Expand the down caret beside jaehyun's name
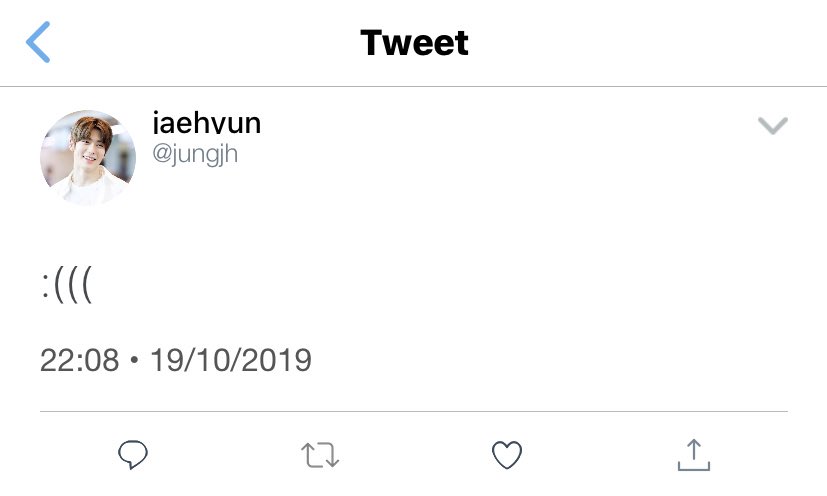Screen dimensions: 827x496 (773, 126)
